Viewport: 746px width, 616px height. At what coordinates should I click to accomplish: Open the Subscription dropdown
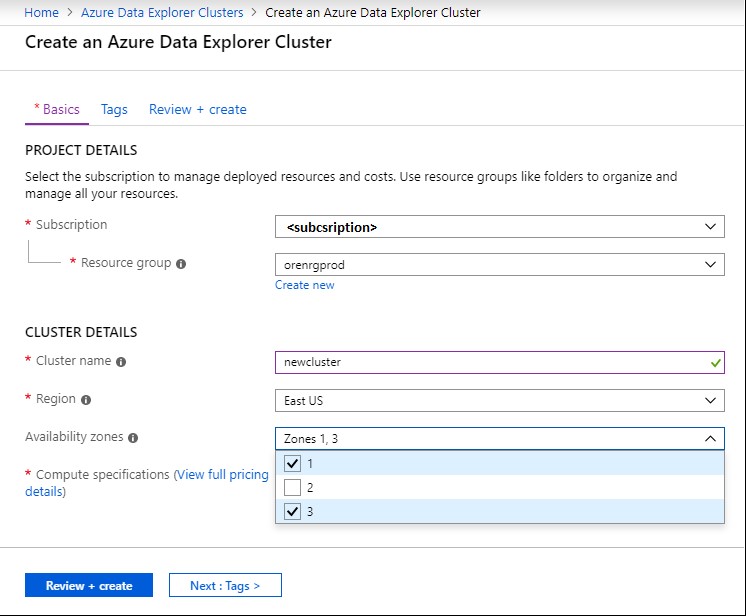[500, 227]
